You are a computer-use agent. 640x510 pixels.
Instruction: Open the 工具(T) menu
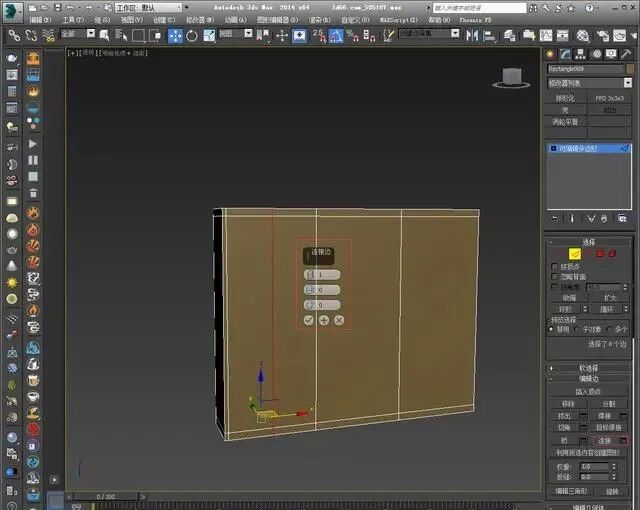click(x=73, y=20)
